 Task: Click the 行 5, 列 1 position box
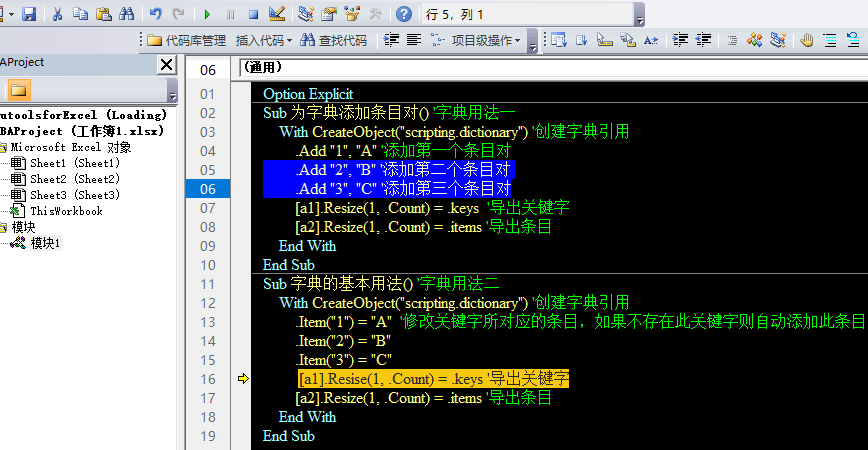[x=528, y=14]
